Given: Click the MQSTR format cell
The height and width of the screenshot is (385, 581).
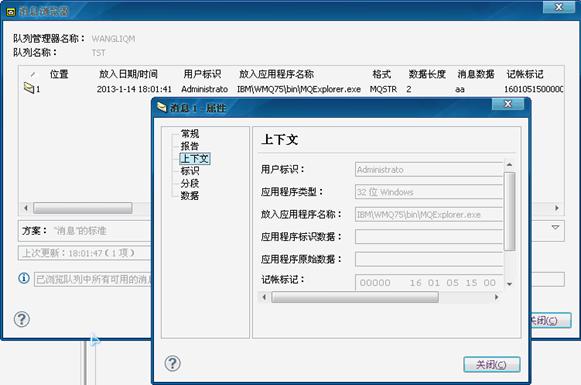Looking at the screenshot, I should coord(383,89).
